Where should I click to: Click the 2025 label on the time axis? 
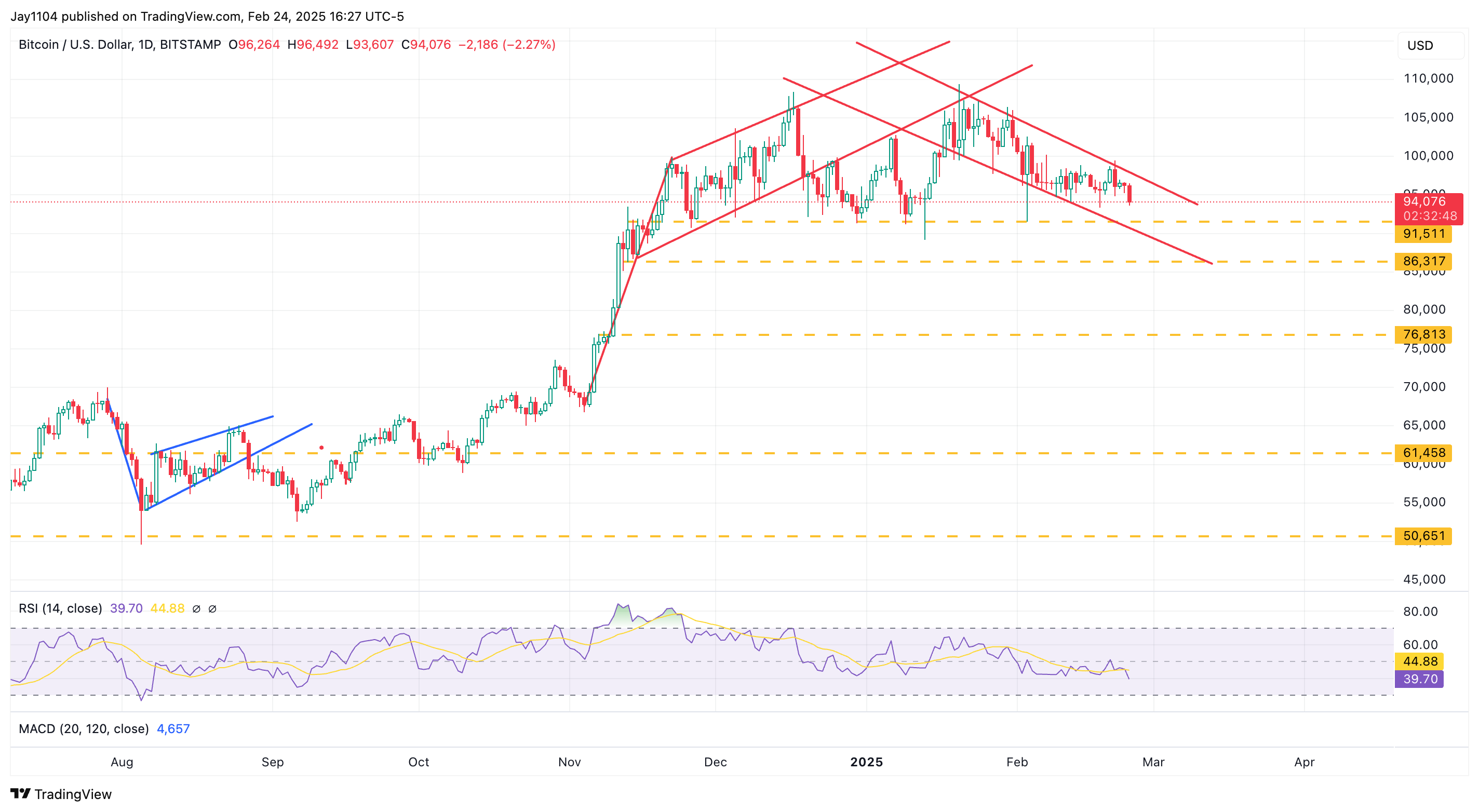point(866,762)
